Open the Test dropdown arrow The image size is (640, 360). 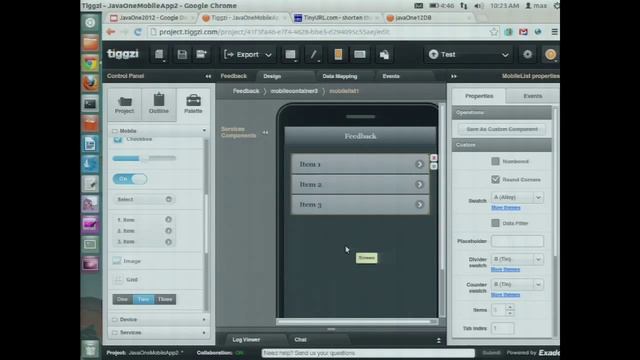505,55
